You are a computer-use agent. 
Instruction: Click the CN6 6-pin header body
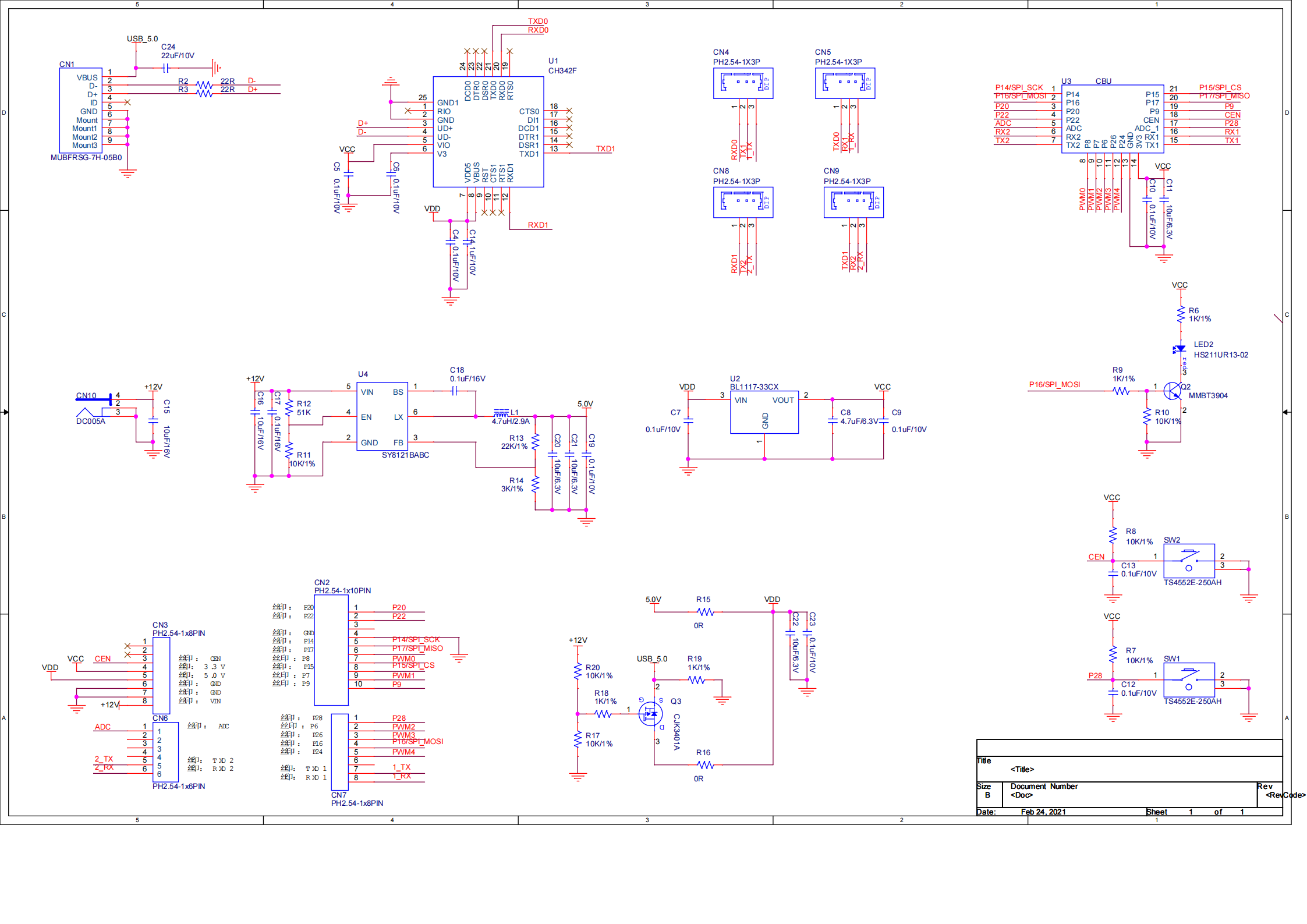165,752
